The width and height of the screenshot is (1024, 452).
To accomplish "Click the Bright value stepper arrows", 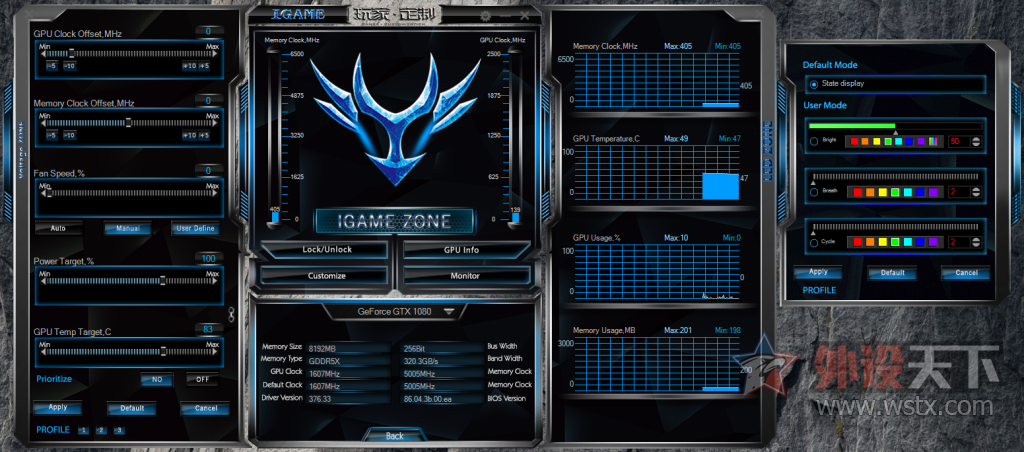I will point(976,141).
